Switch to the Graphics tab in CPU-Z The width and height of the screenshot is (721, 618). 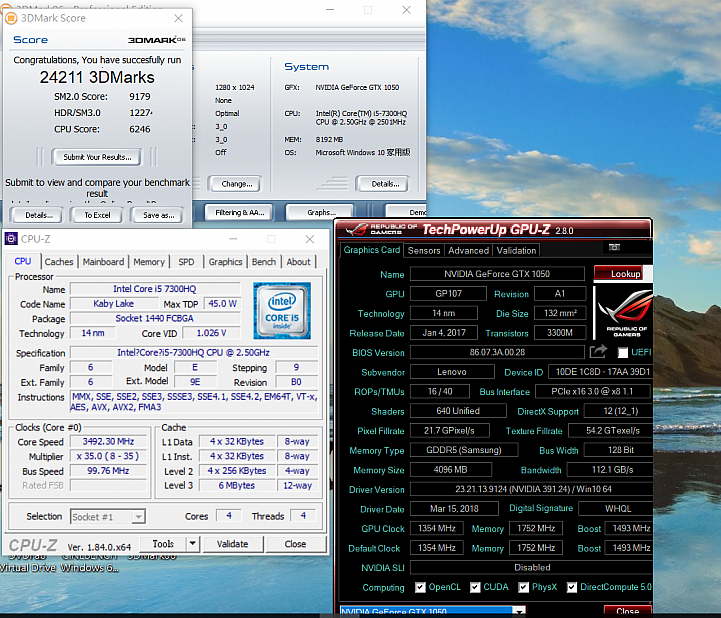tap(225, 262)
